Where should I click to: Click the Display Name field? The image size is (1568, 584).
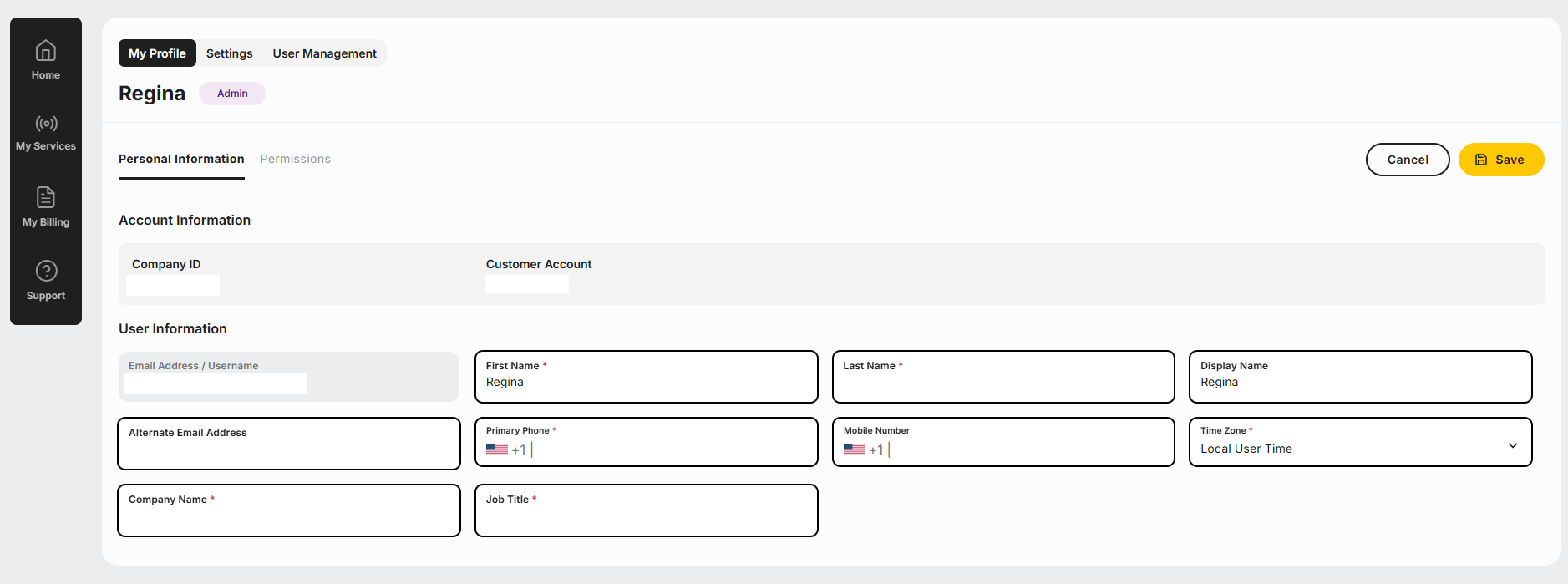coord(1360,383)
